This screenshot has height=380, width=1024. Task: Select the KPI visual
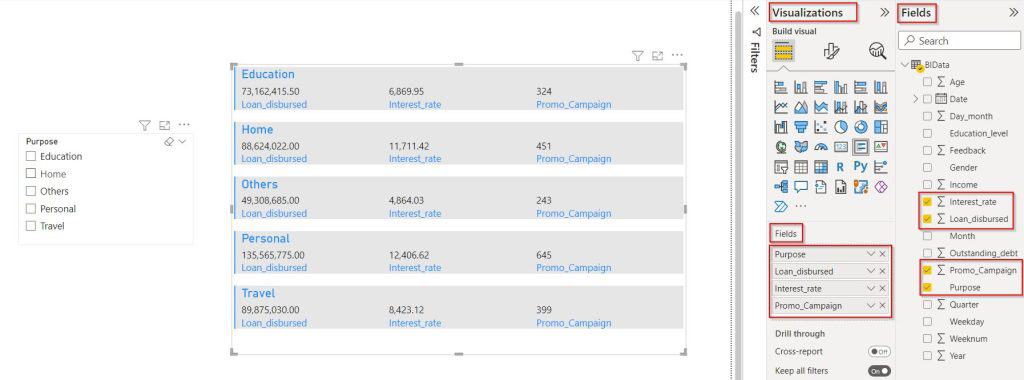[x=881, y=147]
